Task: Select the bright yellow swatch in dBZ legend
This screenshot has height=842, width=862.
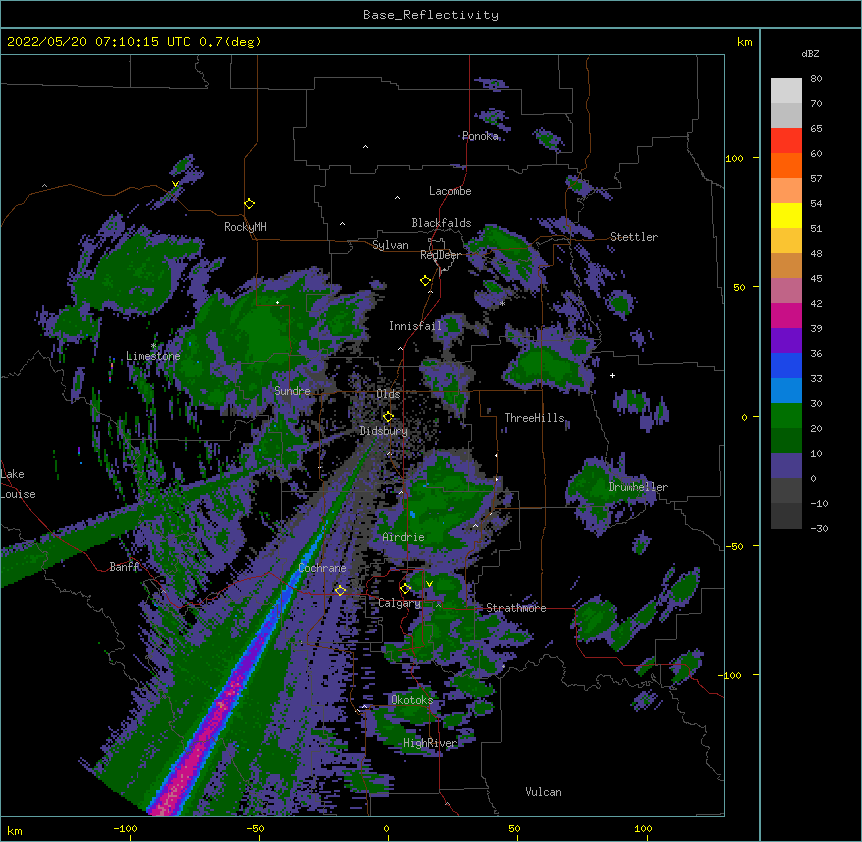Action: tap(786, 215)
